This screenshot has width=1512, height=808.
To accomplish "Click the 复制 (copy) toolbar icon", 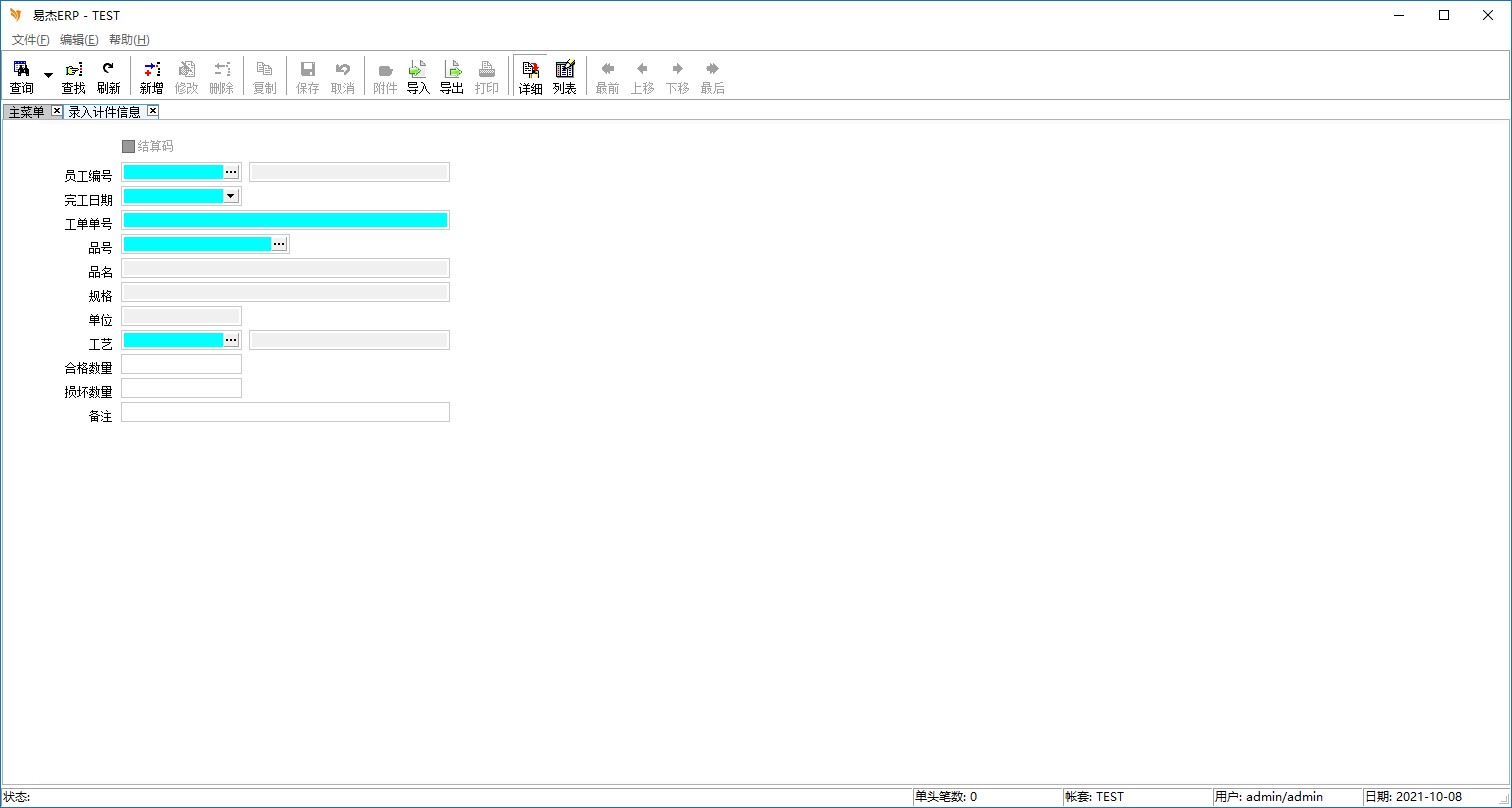I will point(264,77).
